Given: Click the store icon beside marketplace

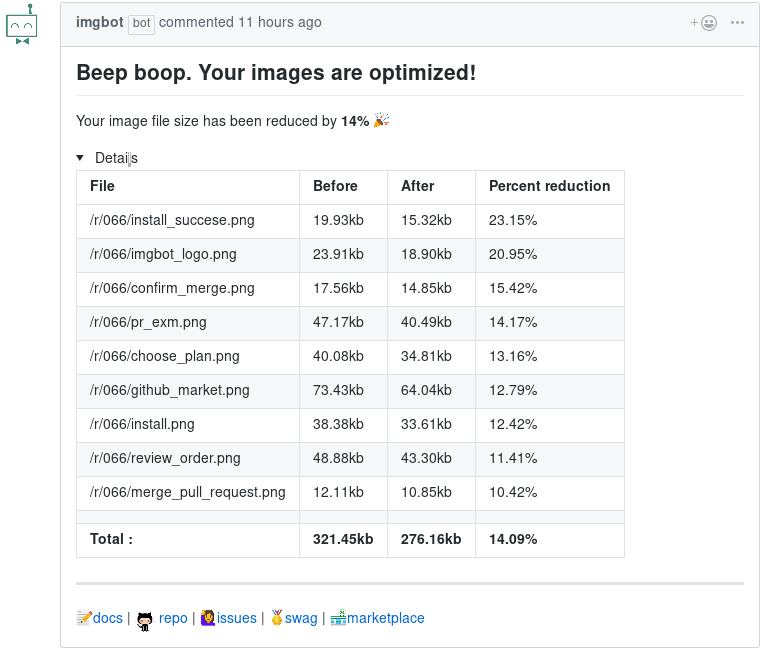Looking at the screenshot, I should click(338, 618).
